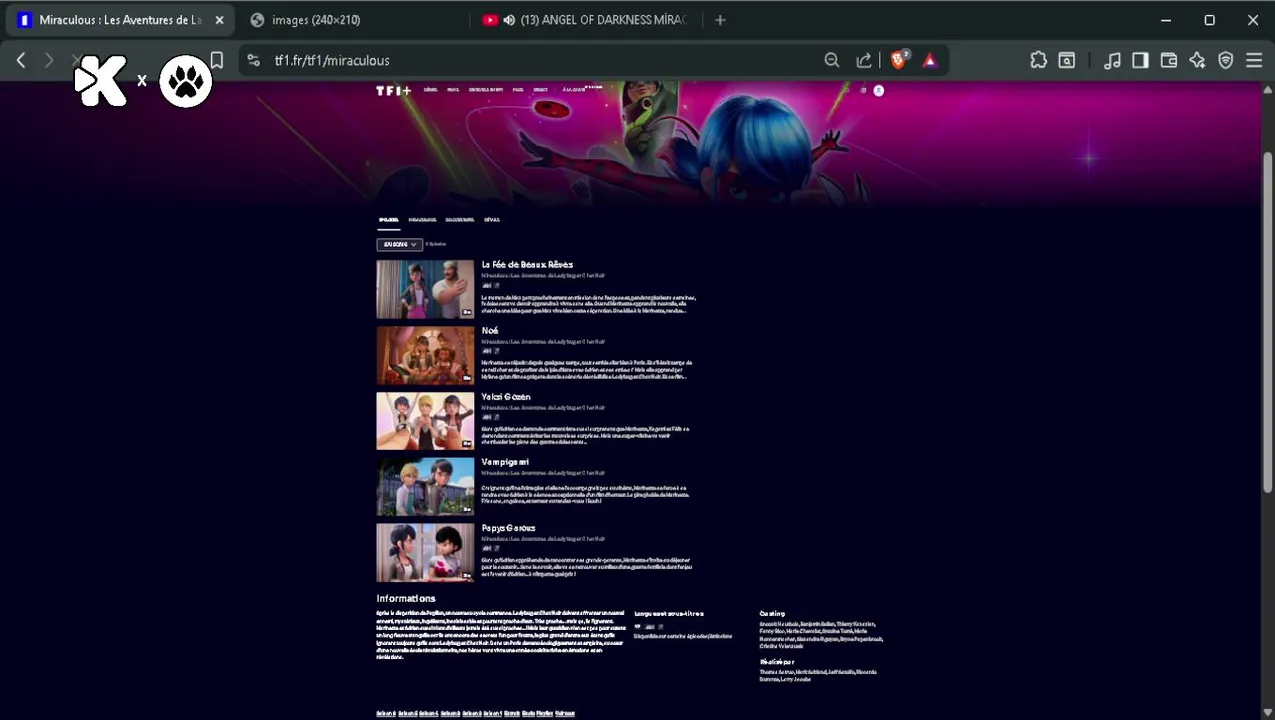Select the second page tab under the banner
1275x720 pixels.
pos(422,220)
